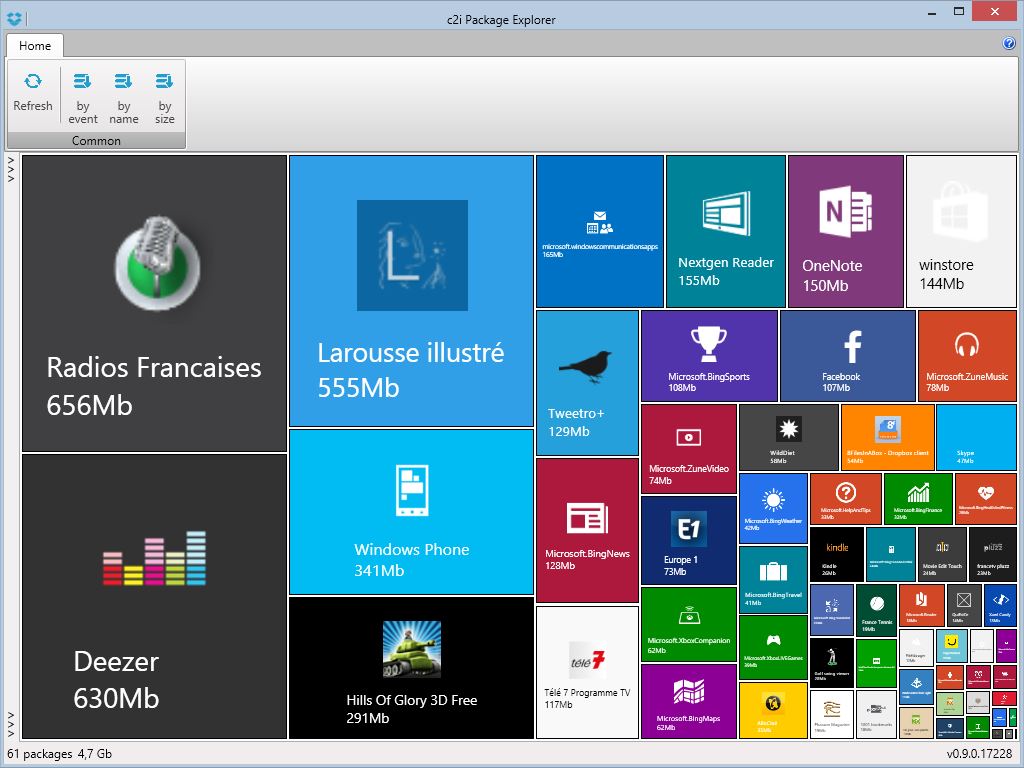The width and height of the screenshot is (1024, 768).
Task: Select the WildDiet tile
Action: [789, 437]
